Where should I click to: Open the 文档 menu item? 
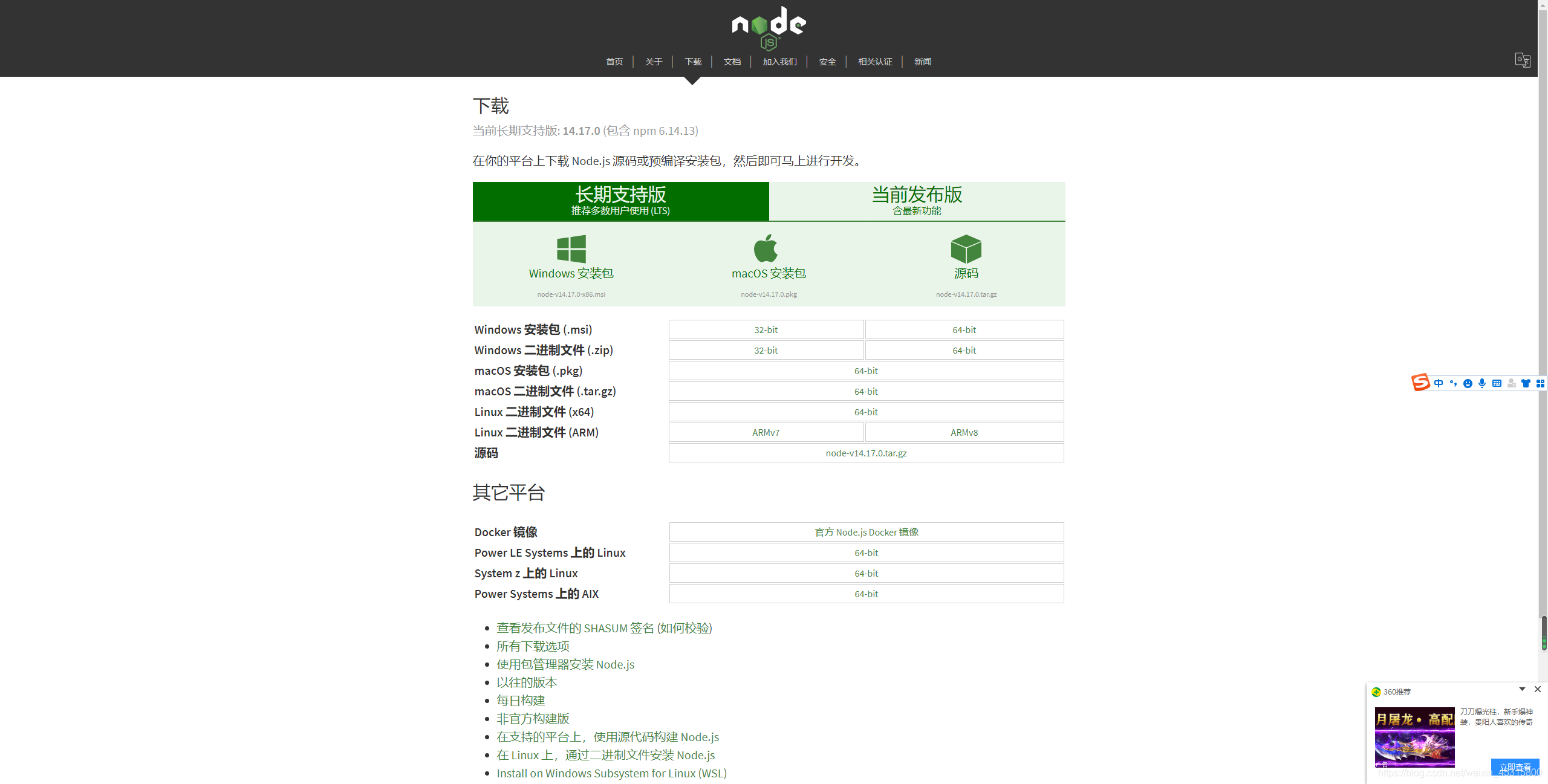[x=732, y=62]
